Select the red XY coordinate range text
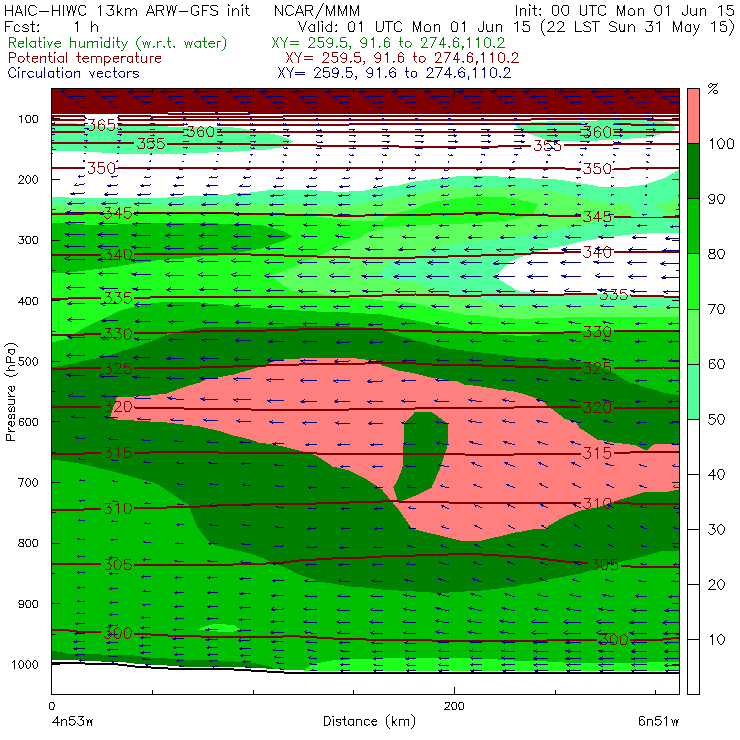 (x=402, y=58)
